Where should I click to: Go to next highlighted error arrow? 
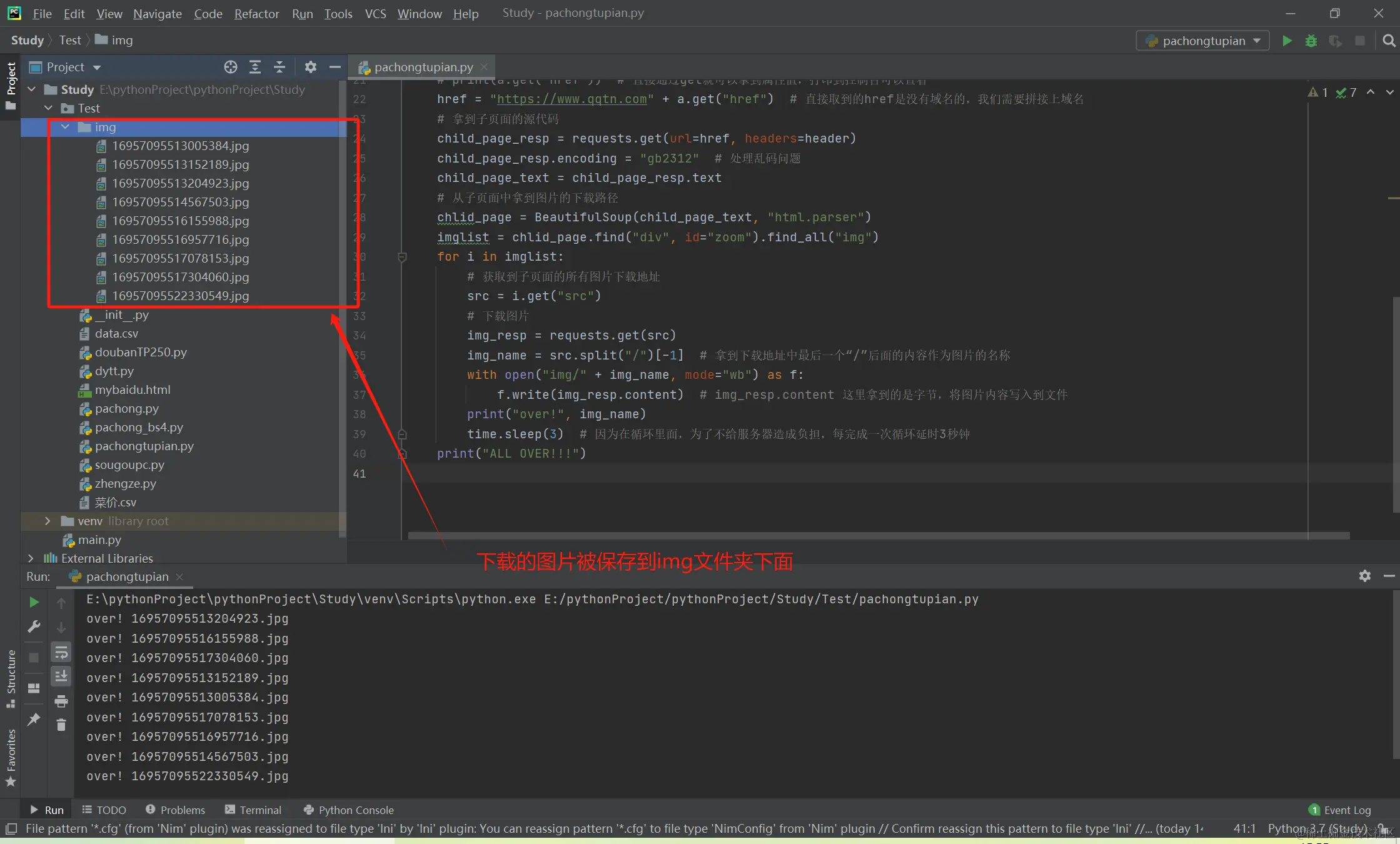[x=1390, y=92]
